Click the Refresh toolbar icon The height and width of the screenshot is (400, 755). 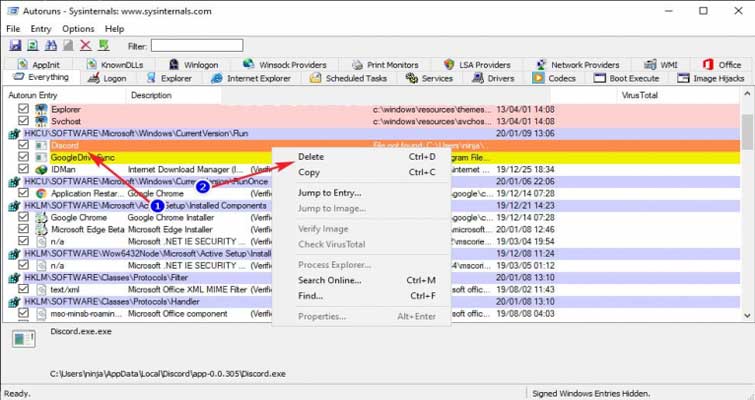[33, 46]
